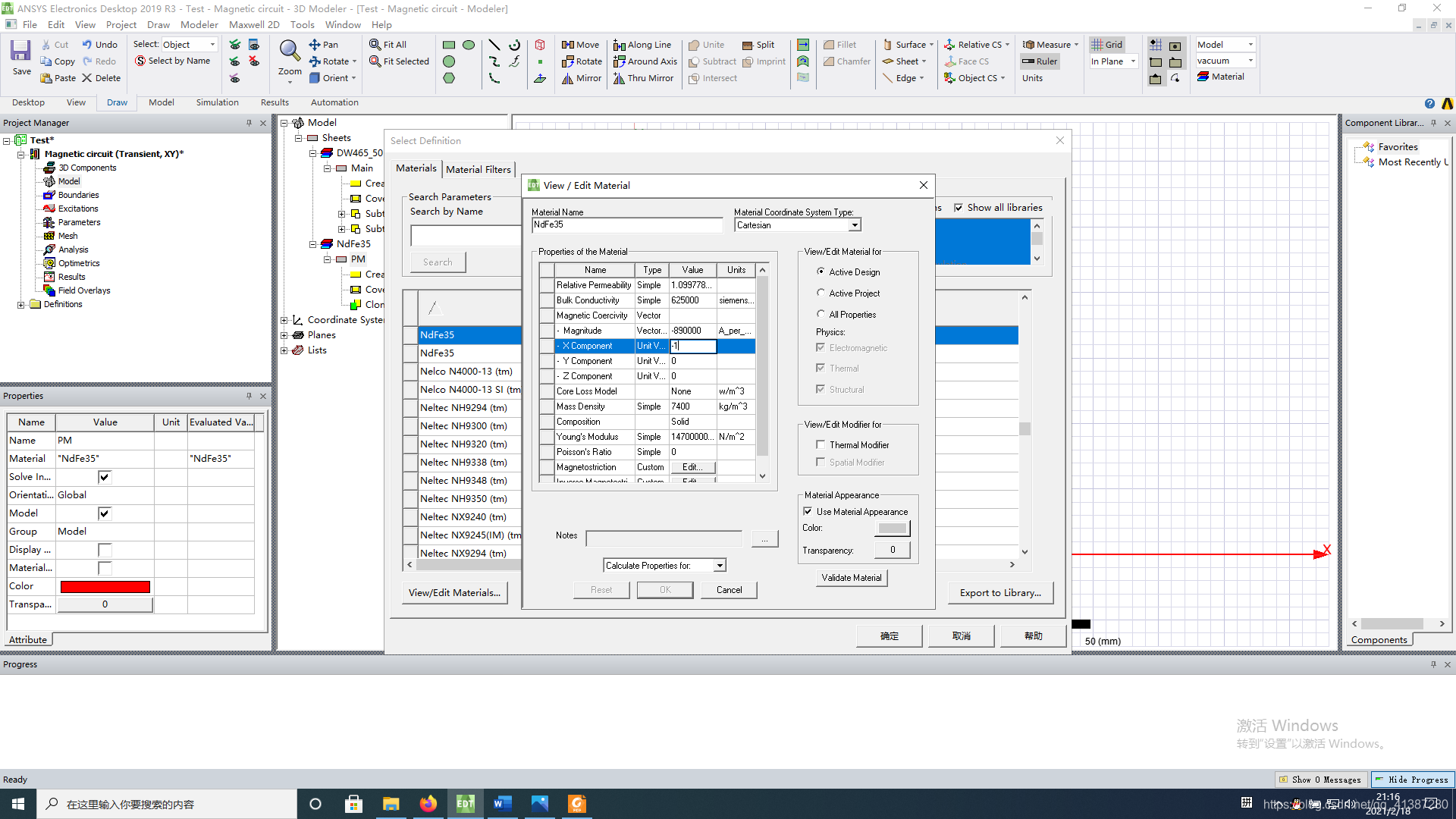Select the draw line tool
1456x819 pixels.
coord(494,45)
